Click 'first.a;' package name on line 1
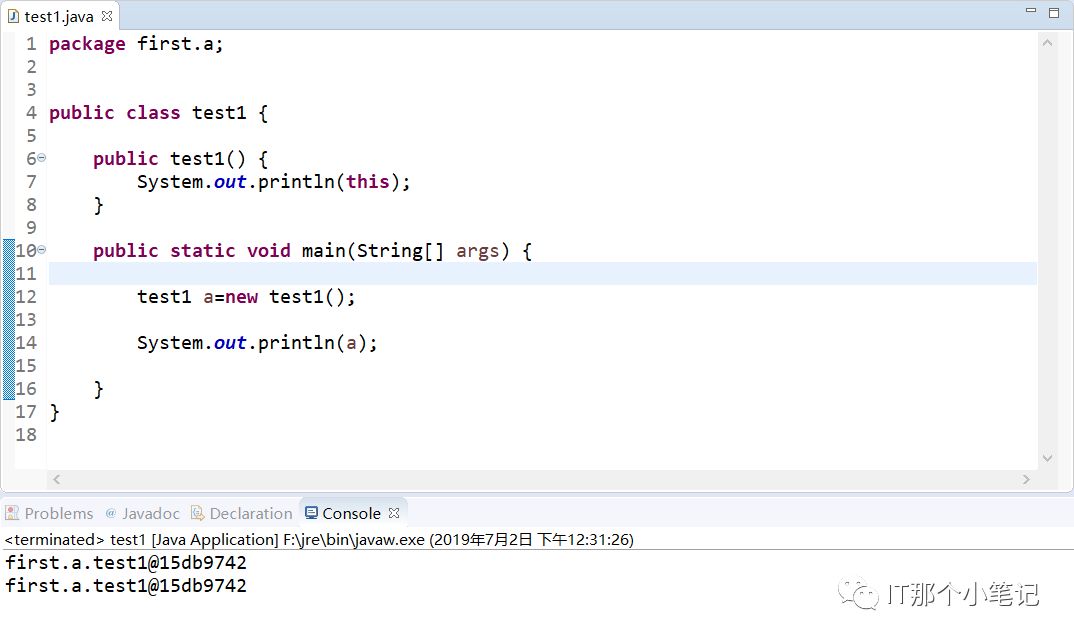This screenshot has height=641, width=1074. 180,44
